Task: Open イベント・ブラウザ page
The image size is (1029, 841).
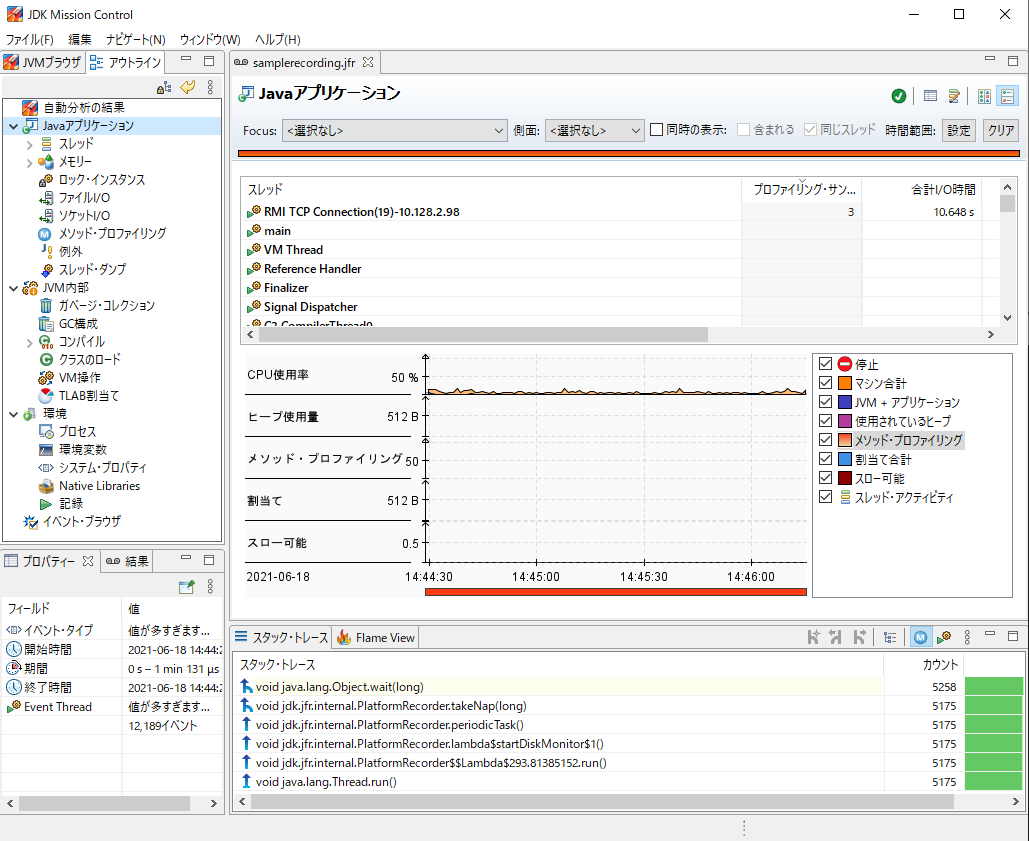Action: tap(81, 522)
